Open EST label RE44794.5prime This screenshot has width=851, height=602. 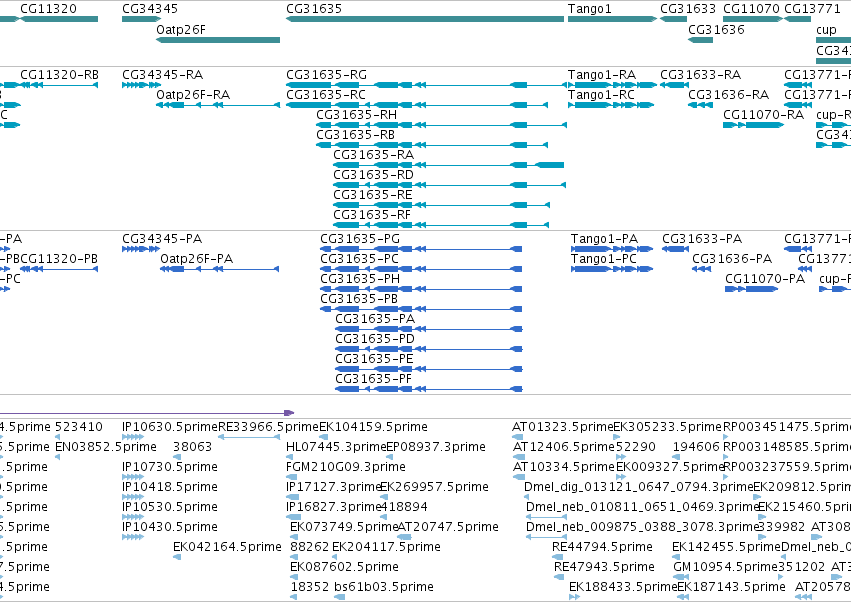602,547
